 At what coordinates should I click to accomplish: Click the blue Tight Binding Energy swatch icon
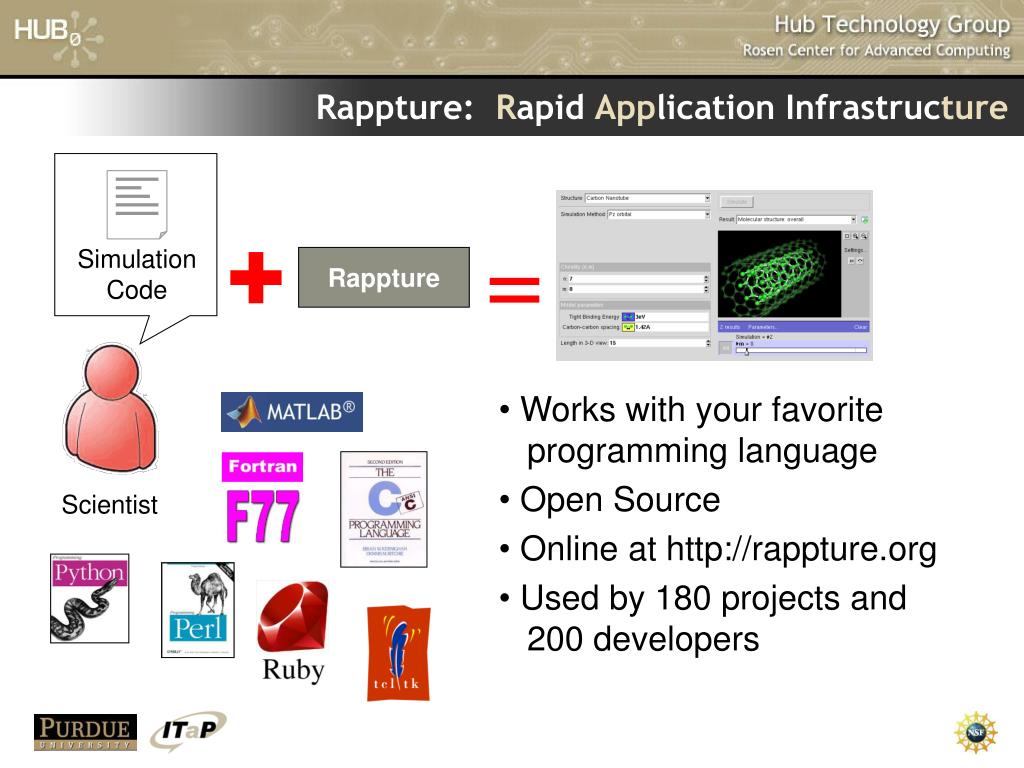pyautogui.click(x=628, y=317)
